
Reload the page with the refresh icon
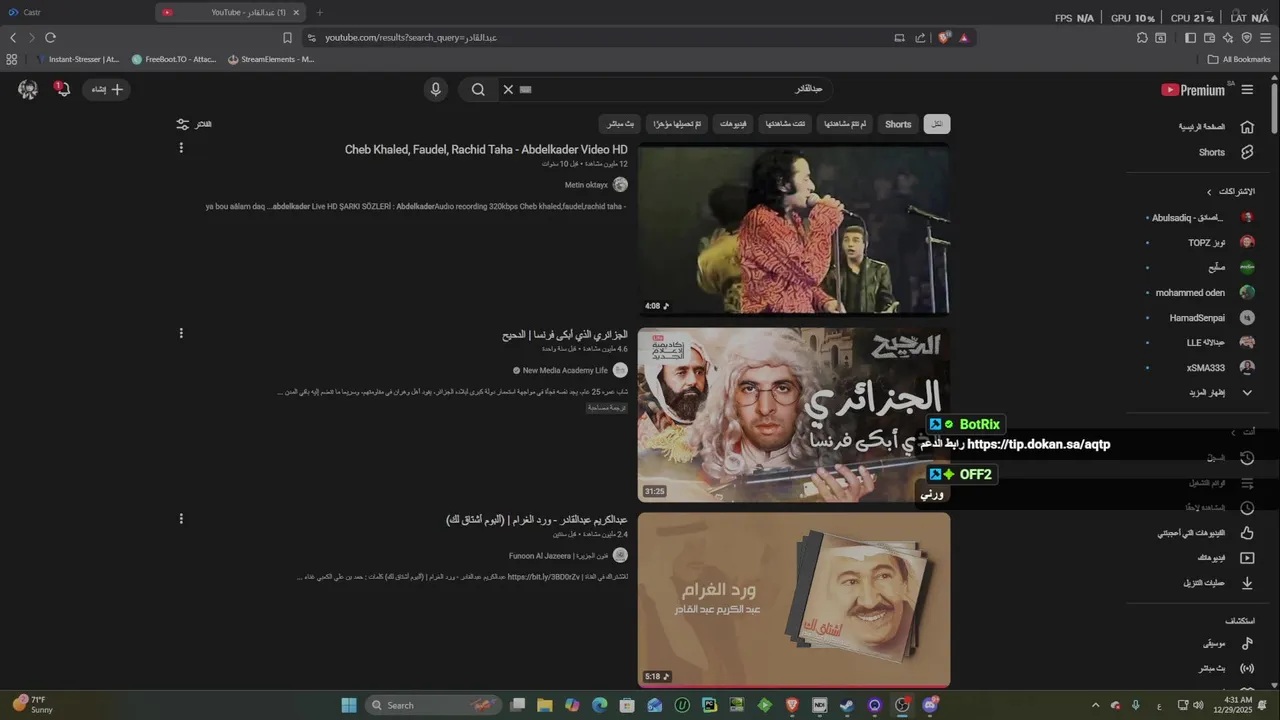(x=50, y=38)
